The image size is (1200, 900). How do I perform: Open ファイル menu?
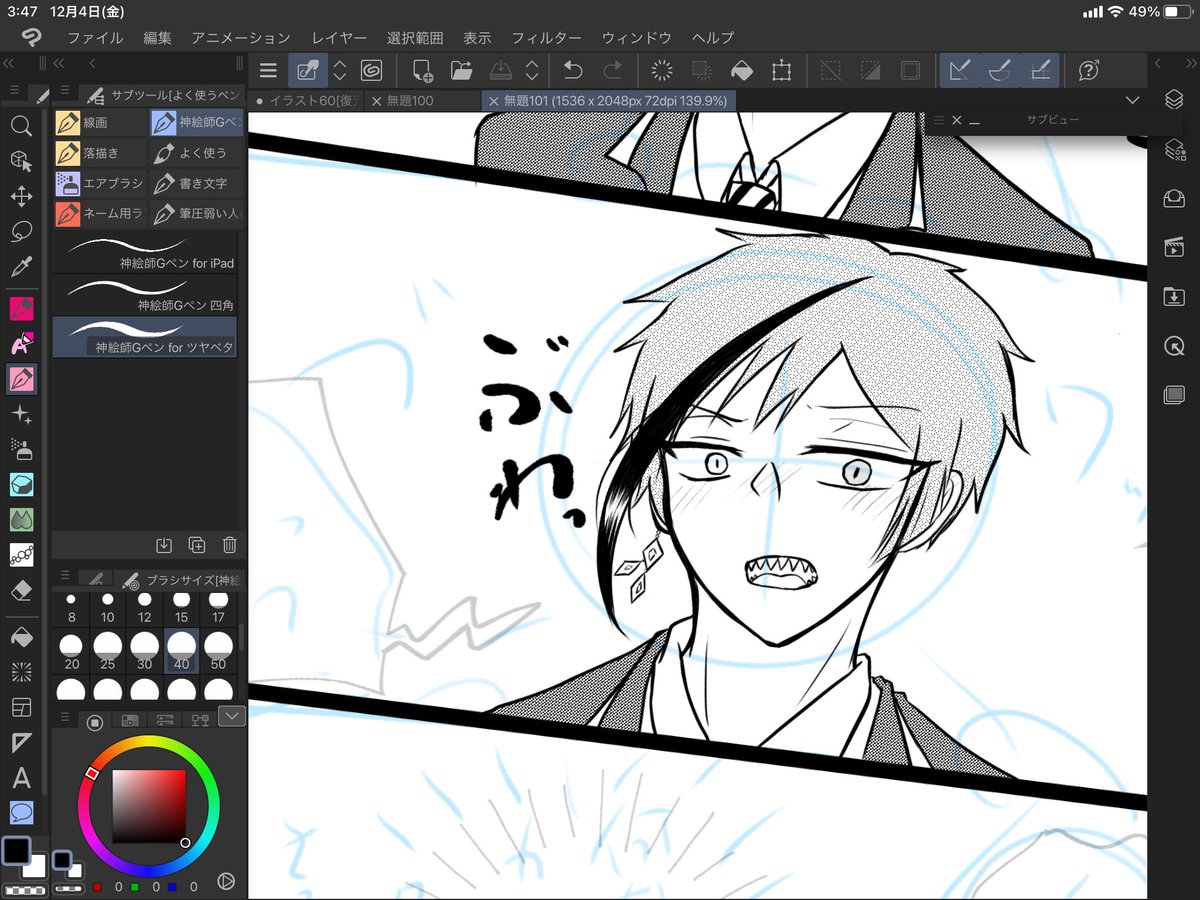pyautogui.click(x=95, y=38)
